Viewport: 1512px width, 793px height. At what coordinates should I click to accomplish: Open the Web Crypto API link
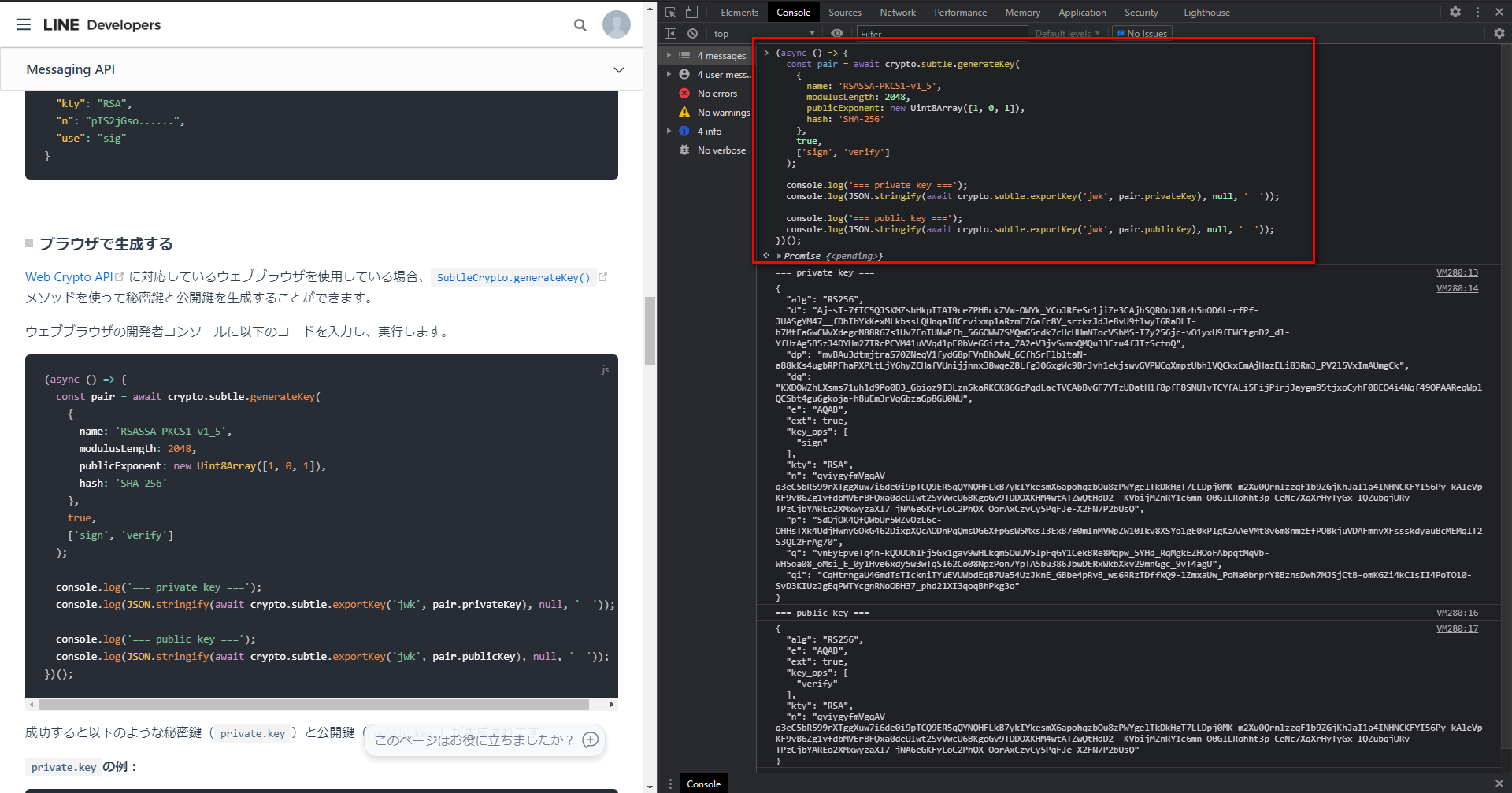[x=69, y=276]
